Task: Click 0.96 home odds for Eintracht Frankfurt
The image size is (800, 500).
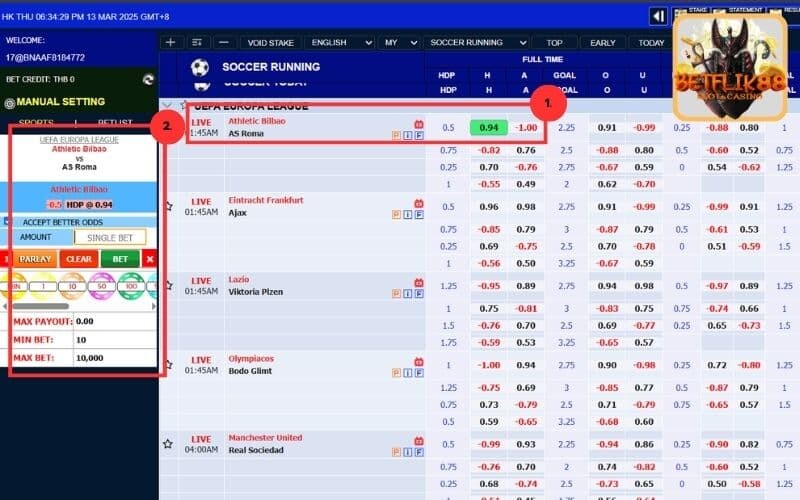Action: click(x=489, y=207)
